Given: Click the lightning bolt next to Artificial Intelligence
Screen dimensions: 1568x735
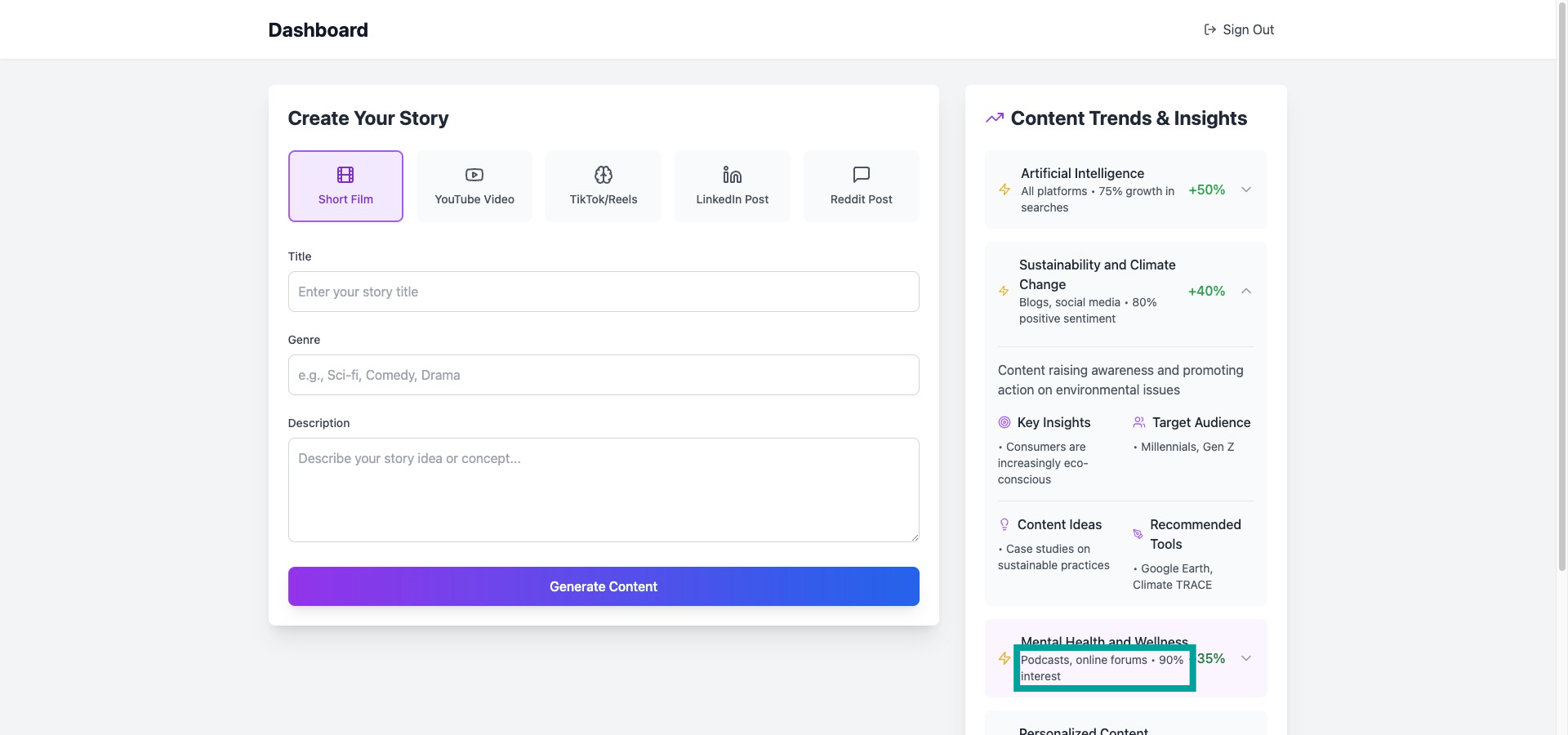Looking at the screenshot, I should pos(1004,189).
